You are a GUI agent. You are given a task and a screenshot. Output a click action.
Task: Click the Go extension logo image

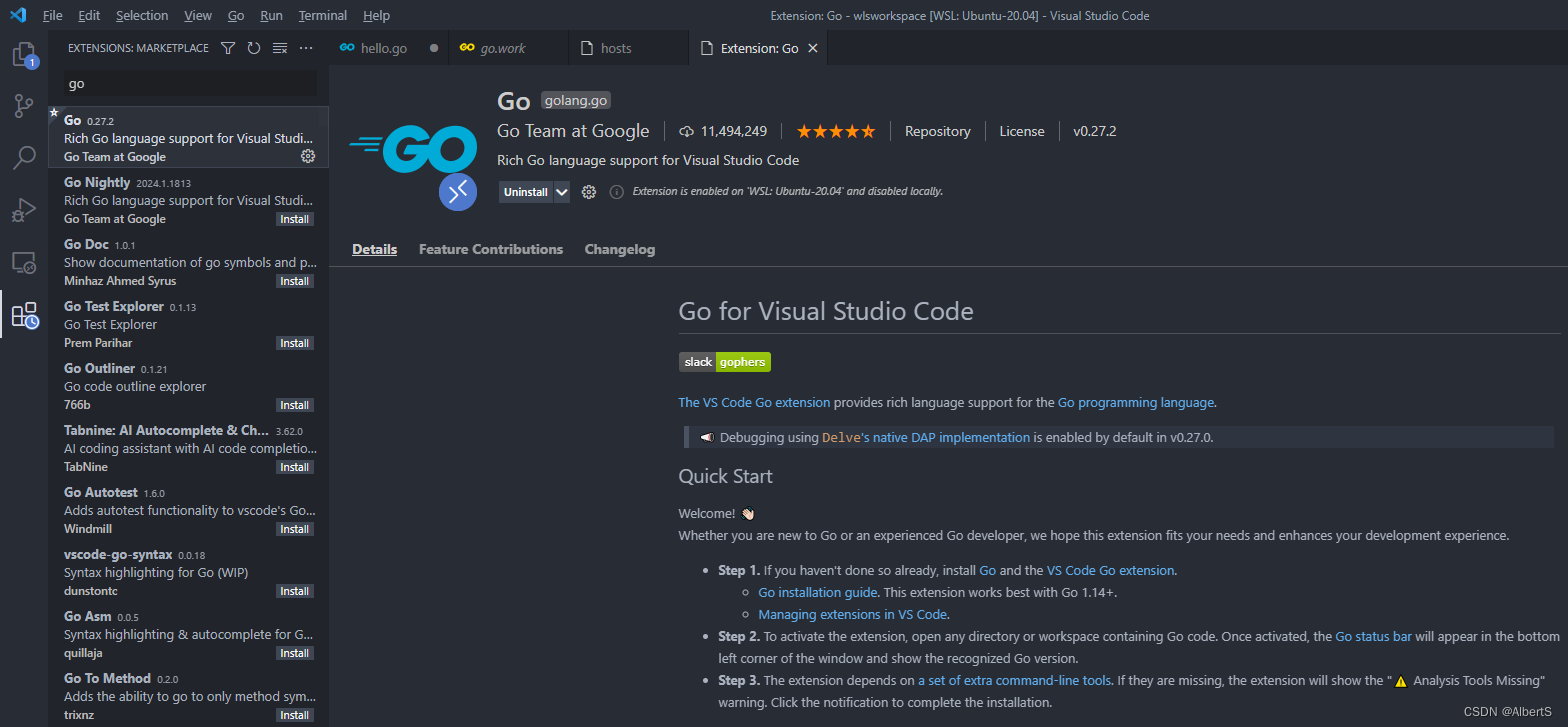click(413, 151)
